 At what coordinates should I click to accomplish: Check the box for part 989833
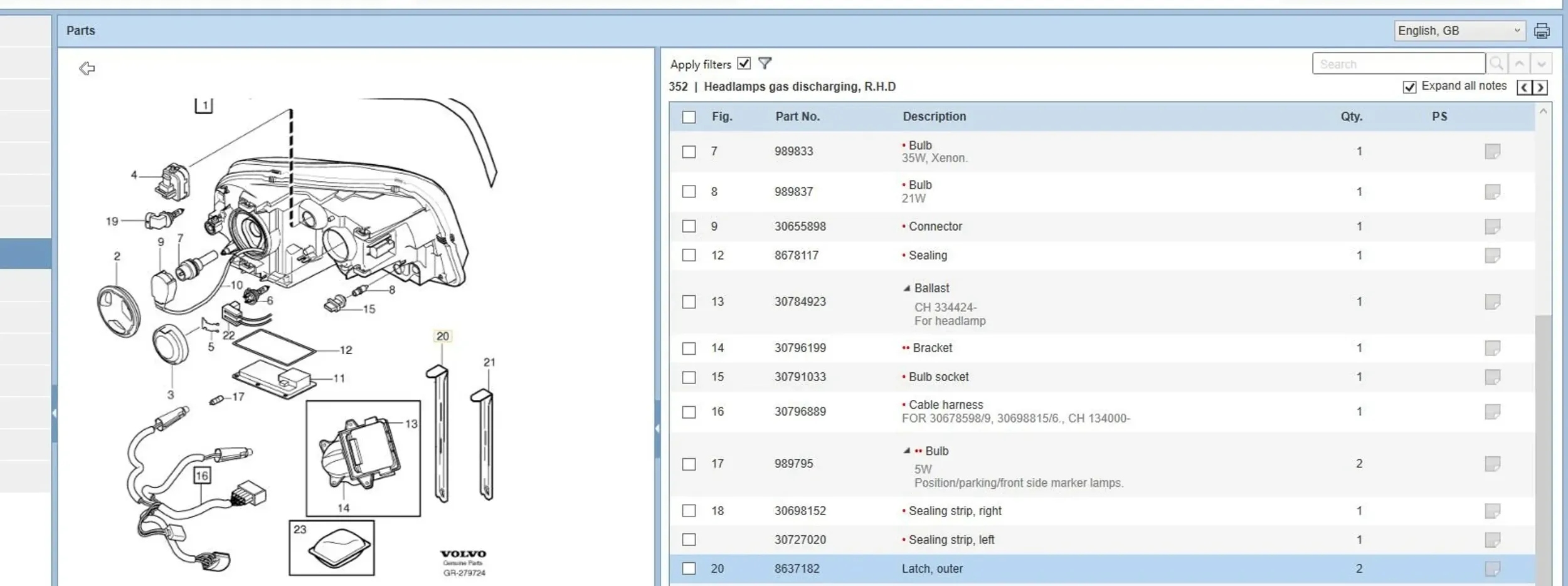point(689,152)
